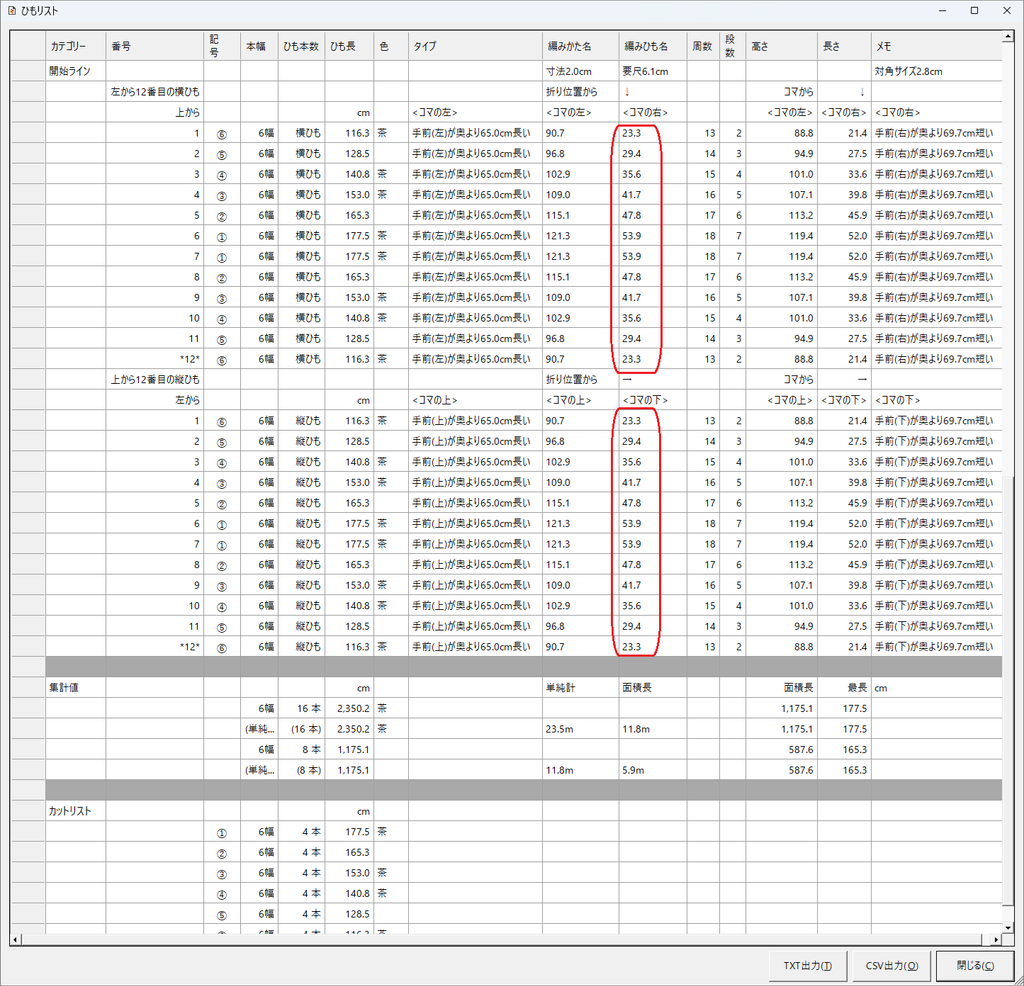
Task: Click the TXT出力 button
Action: point(807,966)
